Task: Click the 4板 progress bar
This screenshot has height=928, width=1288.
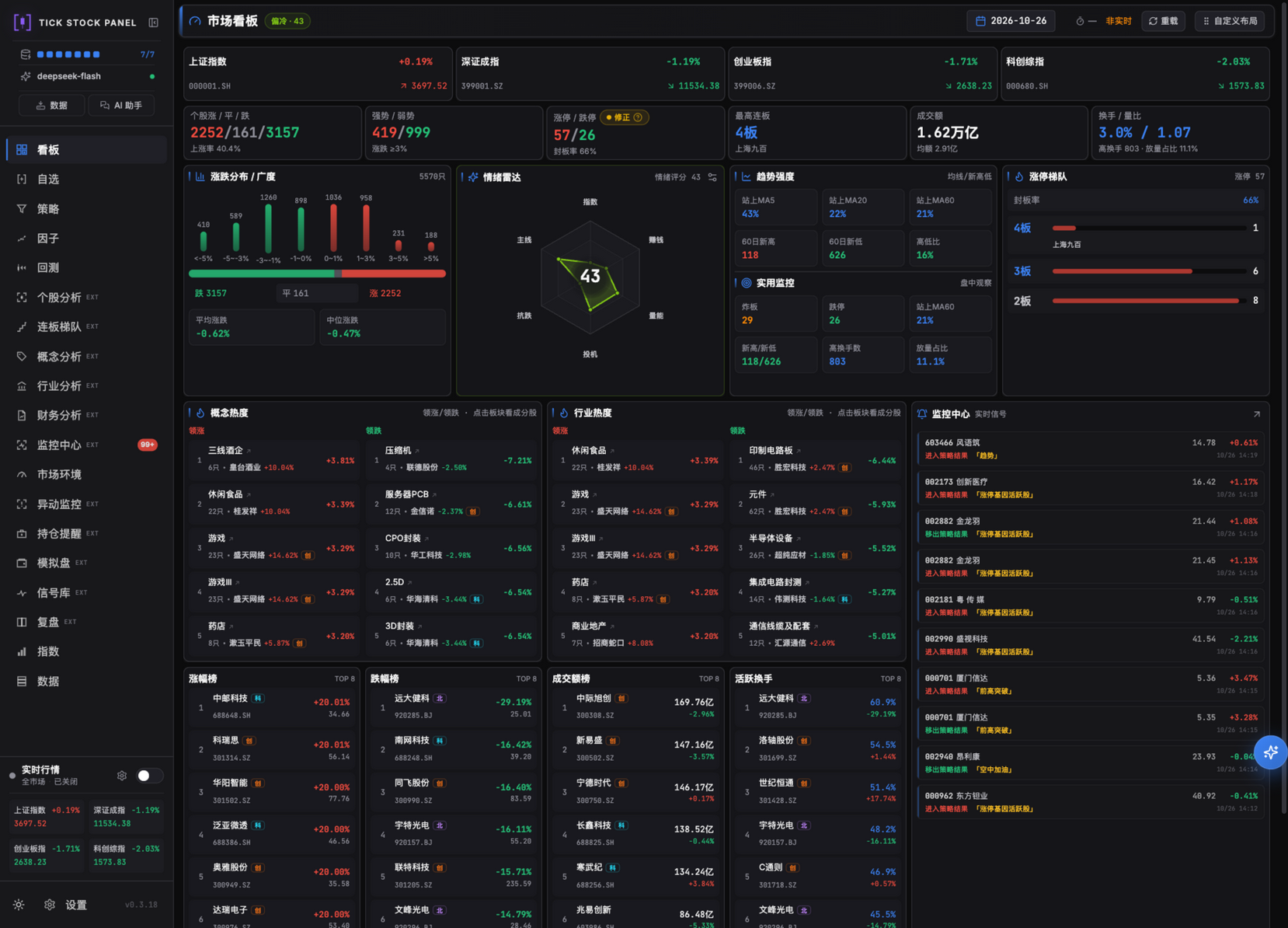Action: tap(1149, 228)
